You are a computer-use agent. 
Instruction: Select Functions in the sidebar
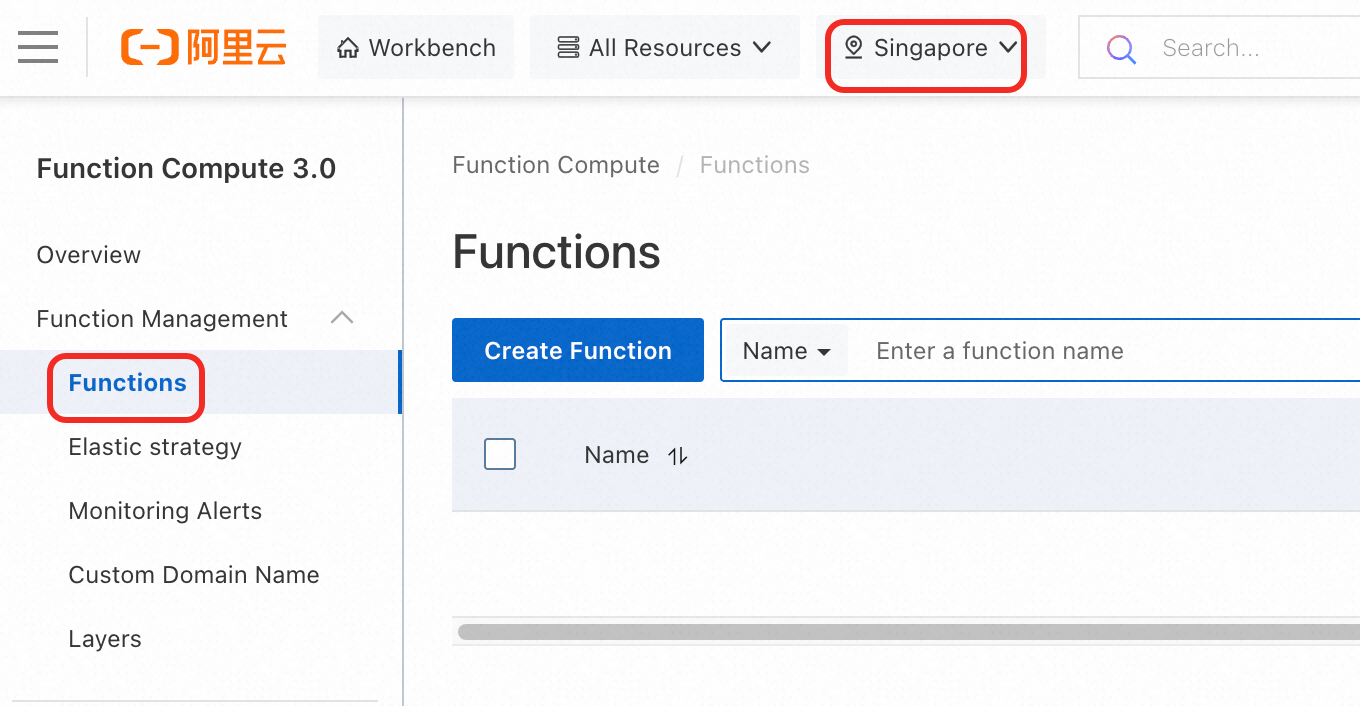(126, 382)
